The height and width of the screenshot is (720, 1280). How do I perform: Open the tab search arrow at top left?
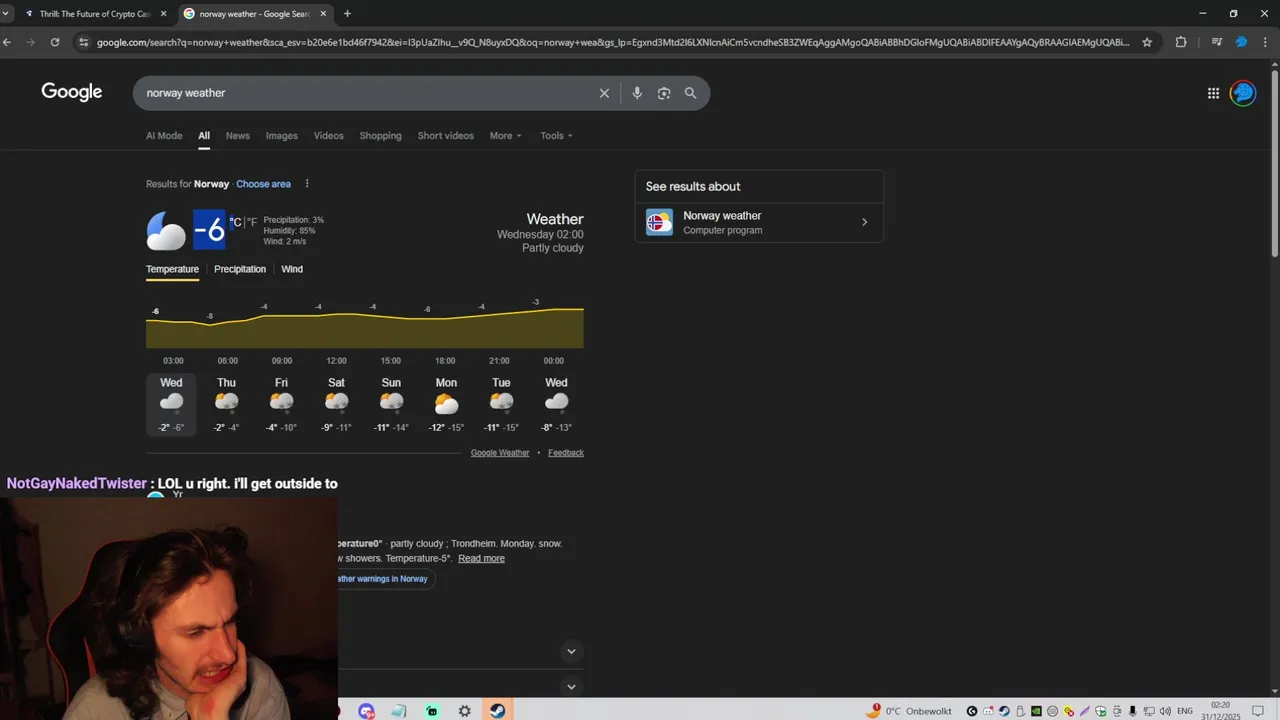(7, 14)
